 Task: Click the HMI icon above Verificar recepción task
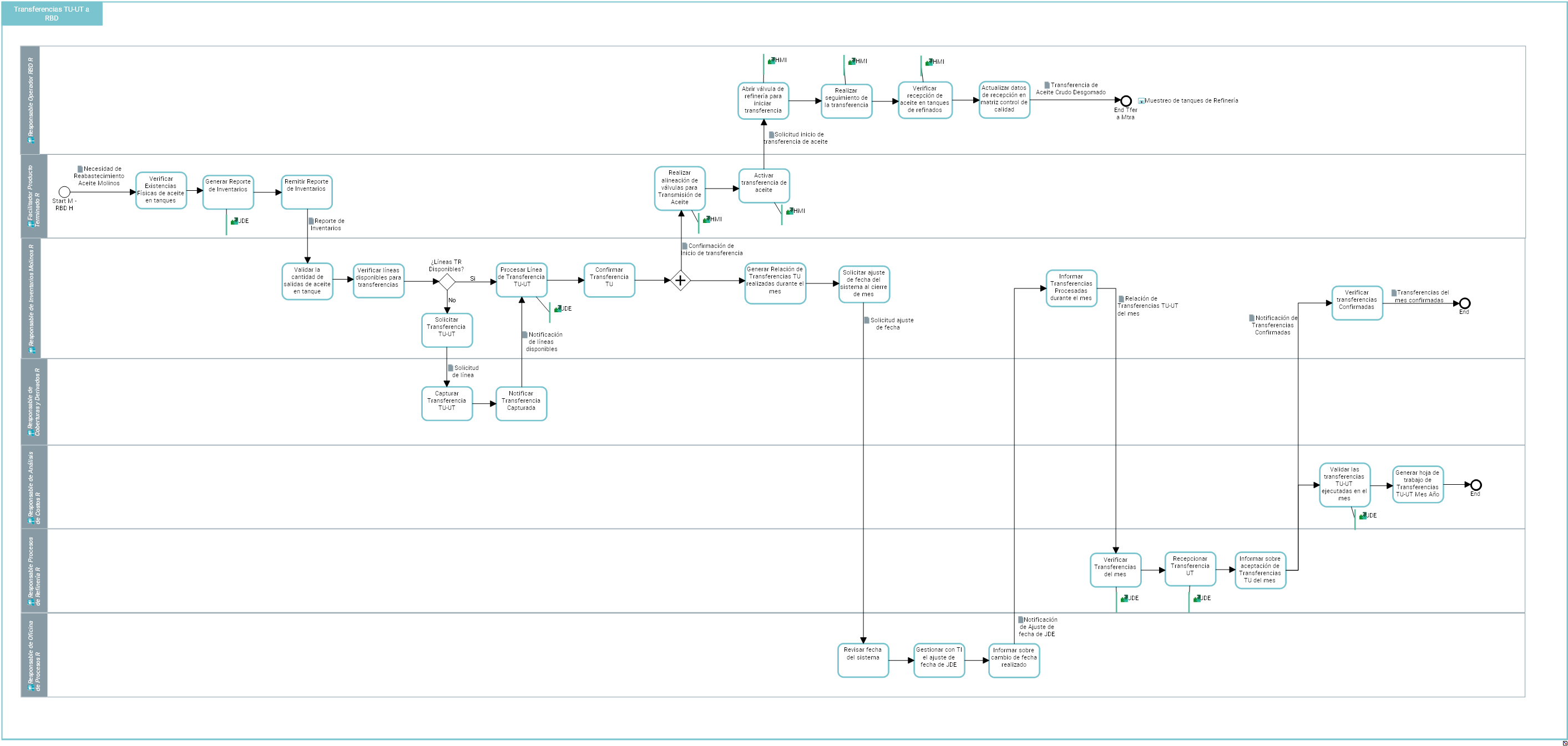click(x=929, y=62)
